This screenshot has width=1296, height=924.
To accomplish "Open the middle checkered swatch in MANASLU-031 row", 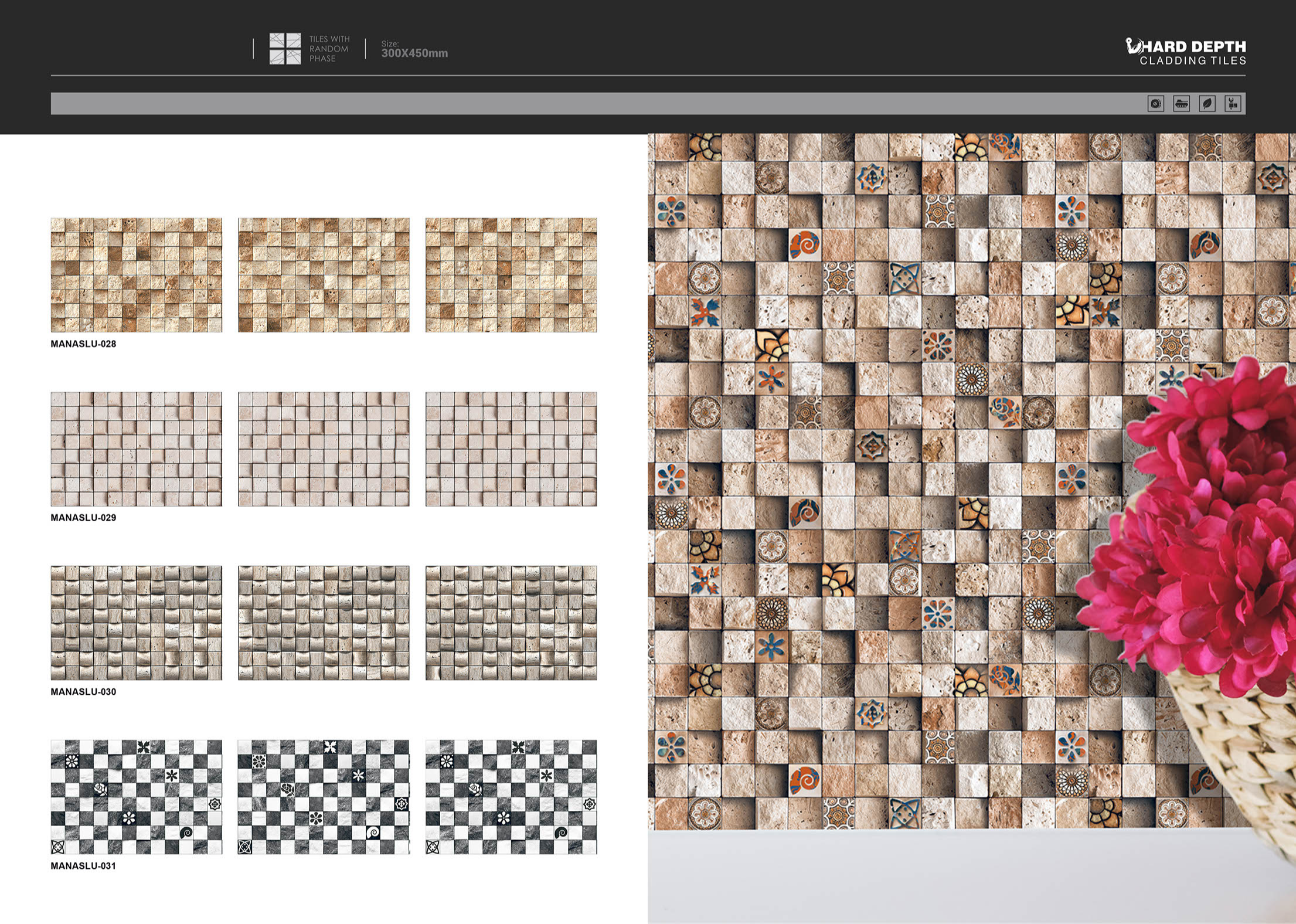I will tap(324, 797).
